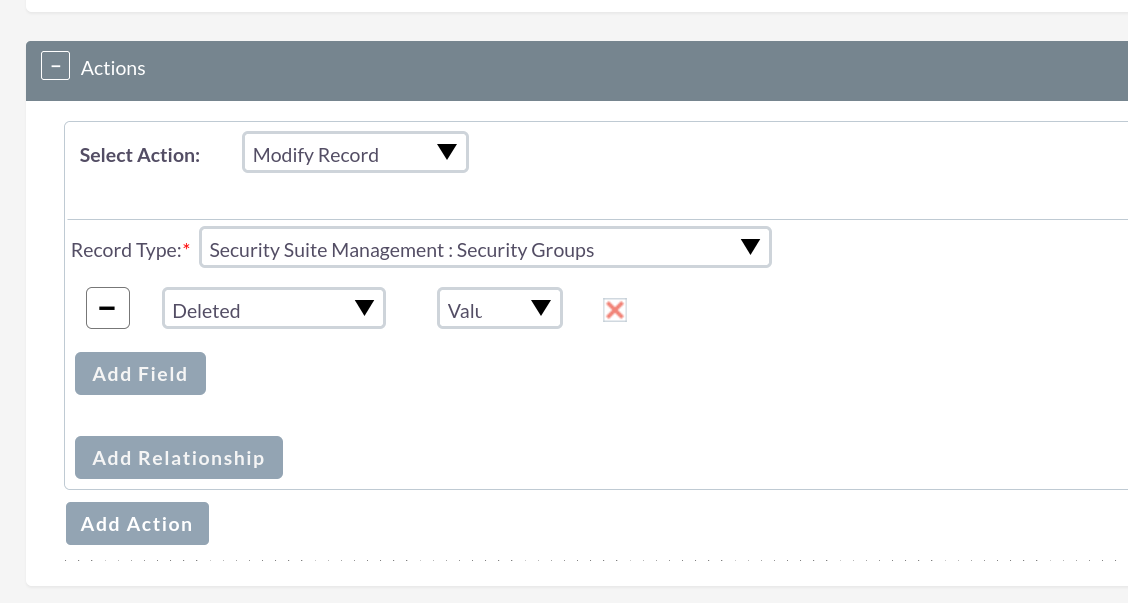Click the arrow on the Deleted field selector
The image size is (1128, 603).
click(365, 308)
